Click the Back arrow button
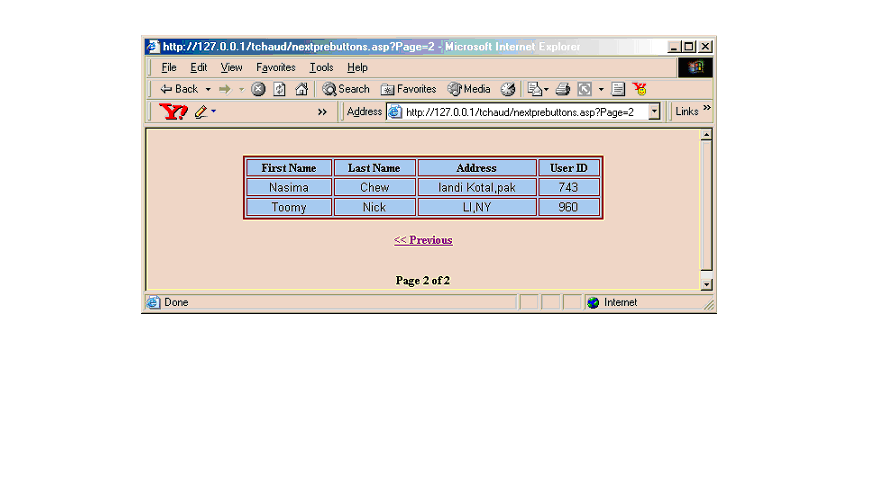This screenshot has width=883, height=479. [179, 89]
